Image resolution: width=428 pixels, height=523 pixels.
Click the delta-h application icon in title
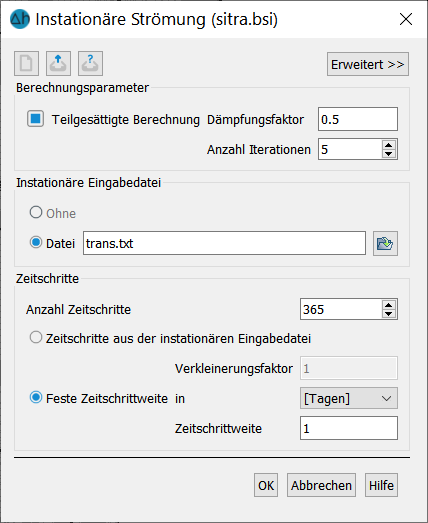20,19
